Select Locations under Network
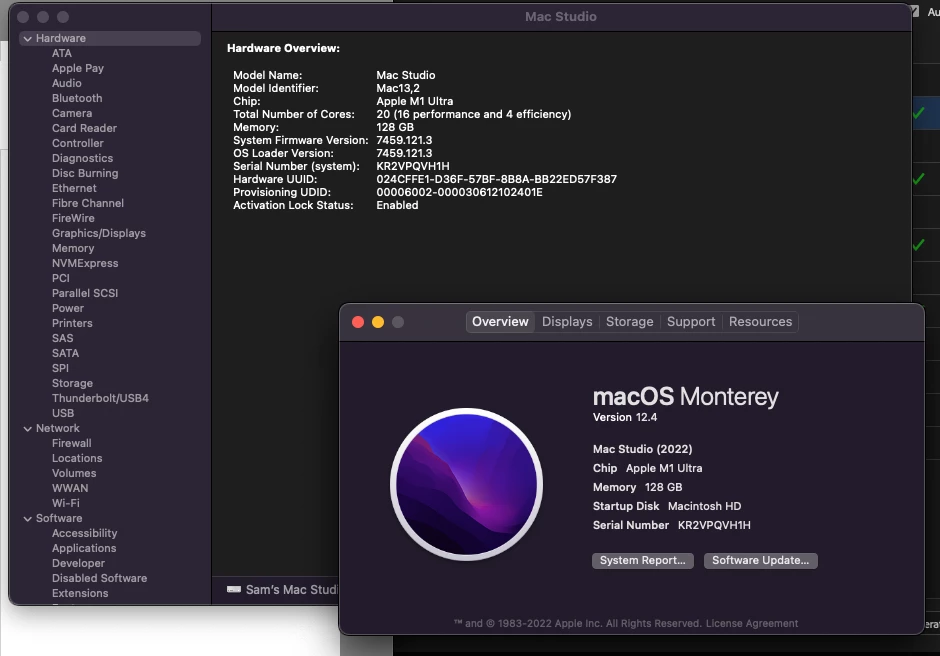Image resolution: width=940 pixels, height=656 pixels. [x=77, y=458]
